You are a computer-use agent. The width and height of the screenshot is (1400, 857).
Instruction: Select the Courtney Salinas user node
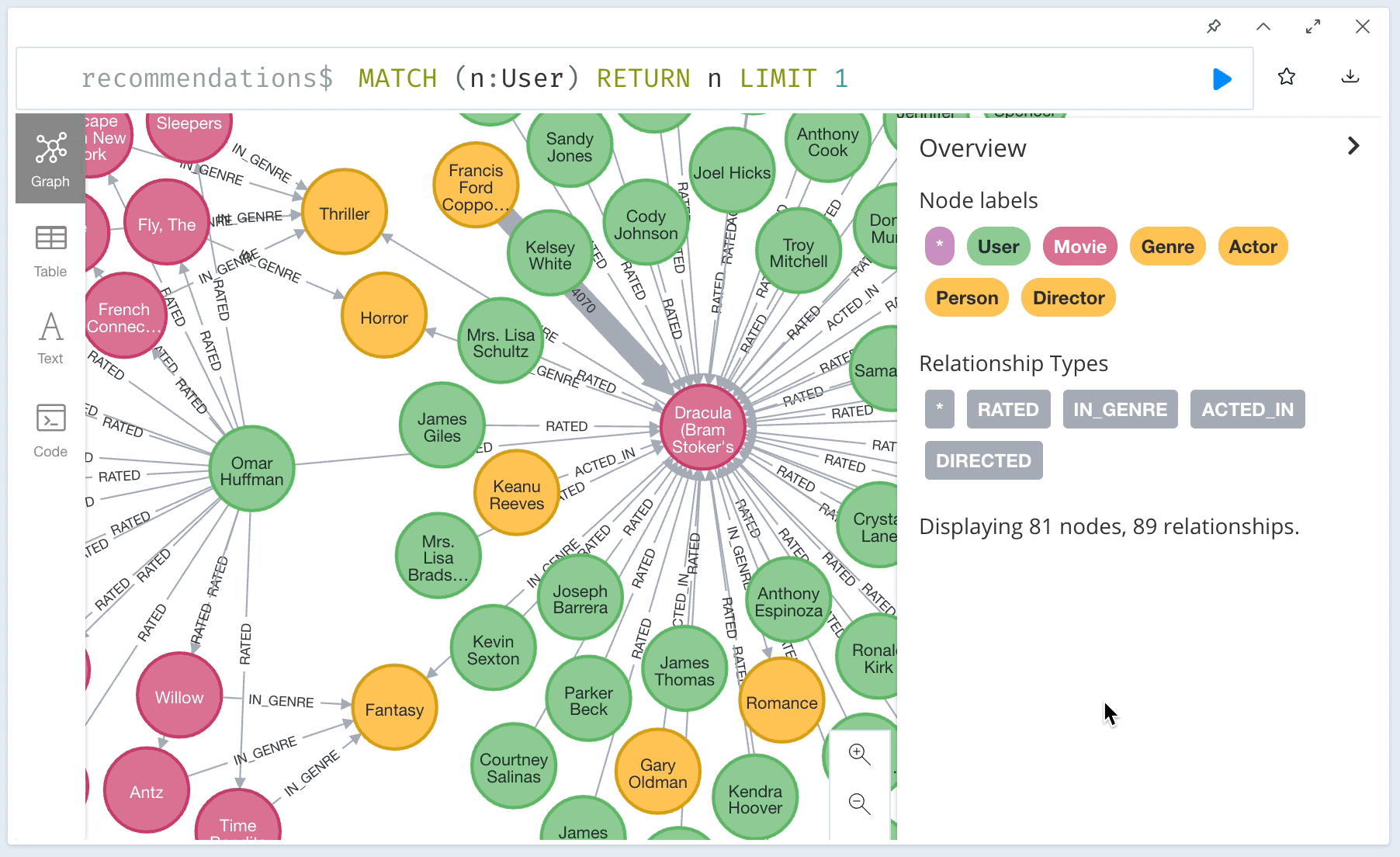pos(514,766)
